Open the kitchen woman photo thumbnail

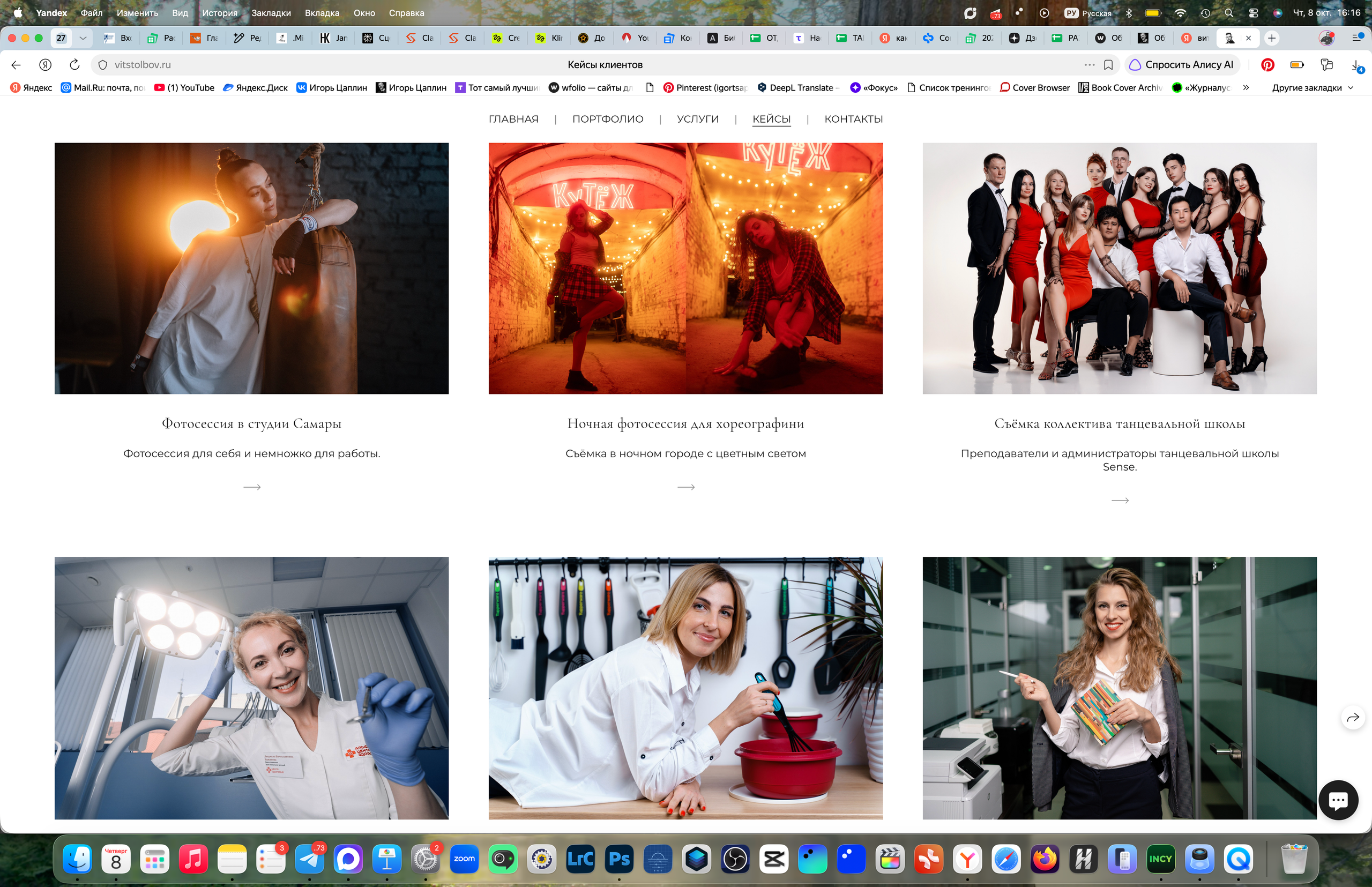coord(685,688)
